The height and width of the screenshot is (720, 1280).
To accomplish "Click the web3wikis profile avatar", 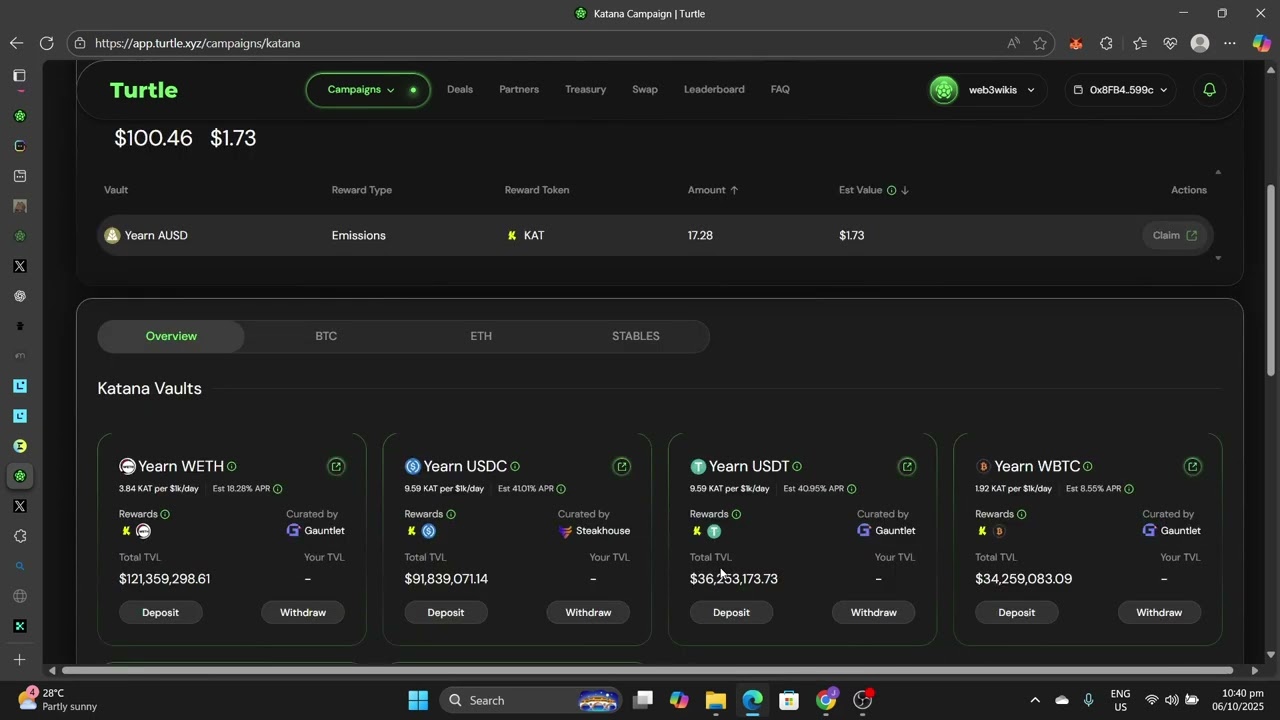I will (944, 90).
